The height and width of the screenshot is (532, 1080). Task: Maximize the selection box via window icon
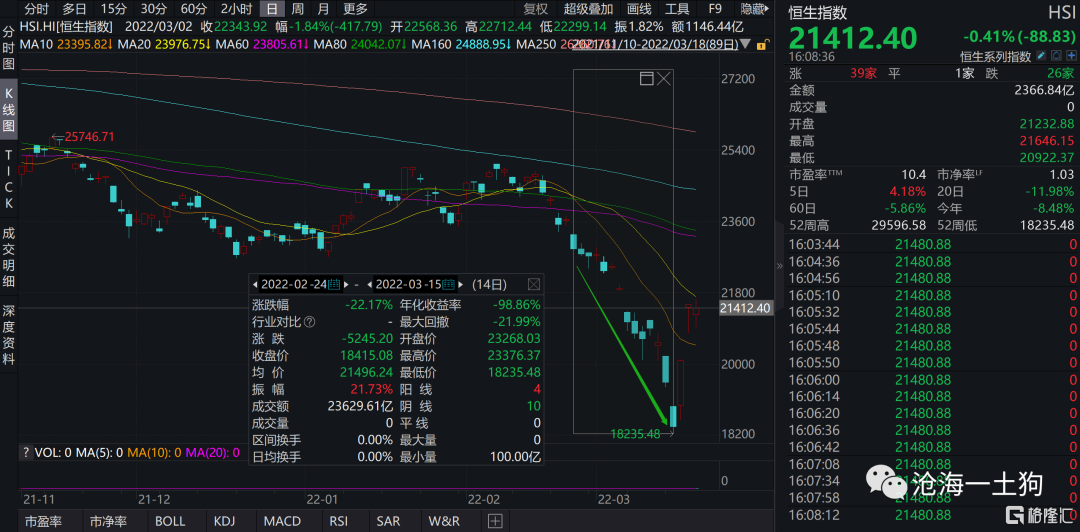[646, 79]
